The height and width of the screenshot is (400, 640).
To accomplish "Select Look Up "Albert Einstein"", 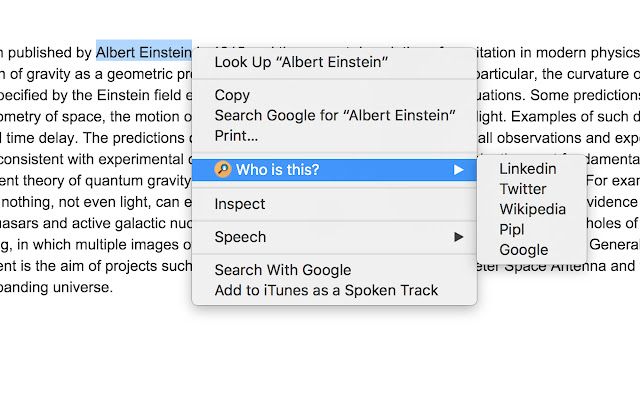I will [301, 63].
